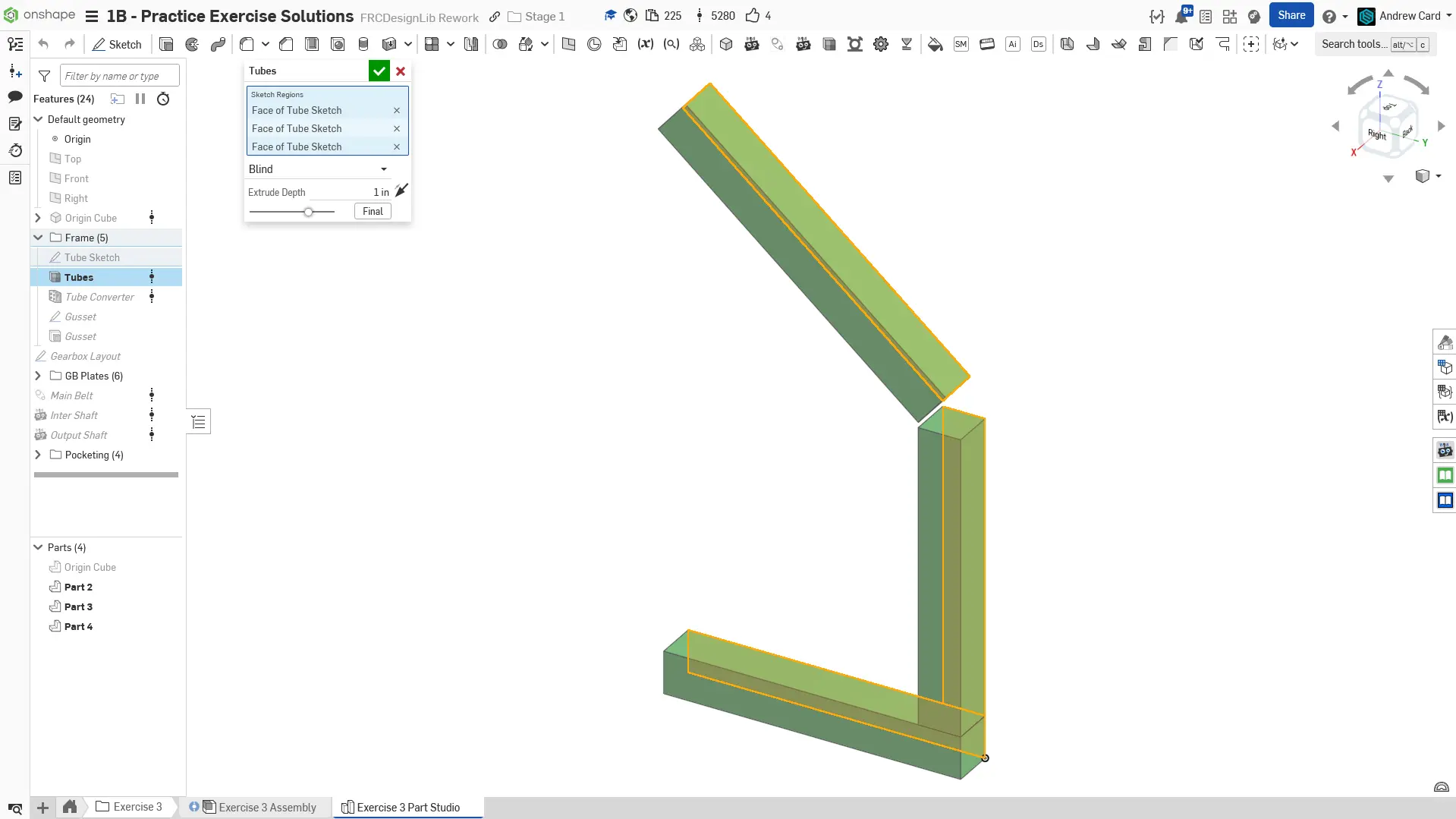The width and height of the screenshot is (1456, 819).
Task: Toggle opposite direction arrow for Extrude Depth
Action: [x=401, y=191]
